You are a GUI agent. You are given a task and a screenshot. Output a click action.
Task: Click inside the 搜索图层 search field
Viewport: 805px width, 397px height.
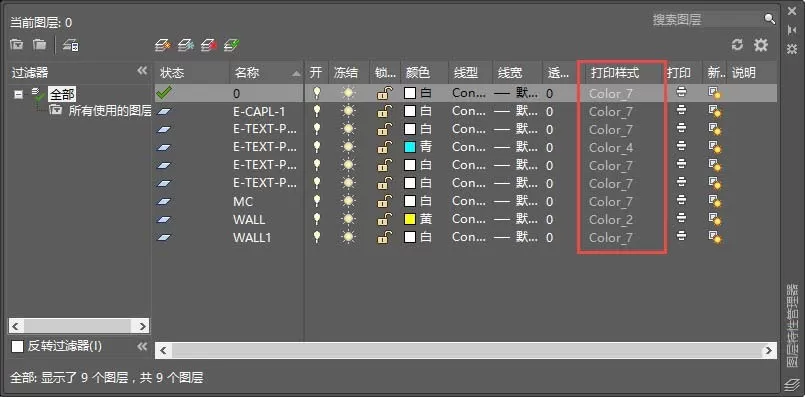(x=706, y=20)
